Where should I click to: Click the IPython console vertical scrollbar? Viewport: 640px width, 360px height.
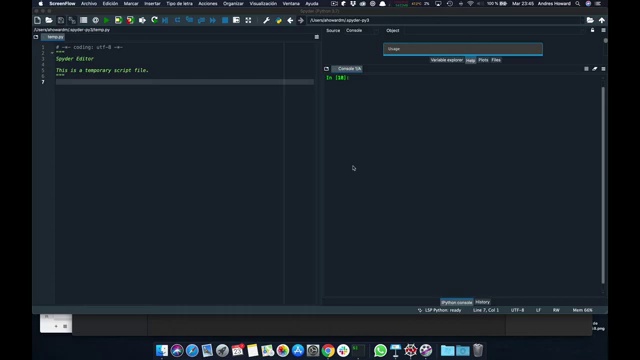pyautogui.click(x=603, y=184)
